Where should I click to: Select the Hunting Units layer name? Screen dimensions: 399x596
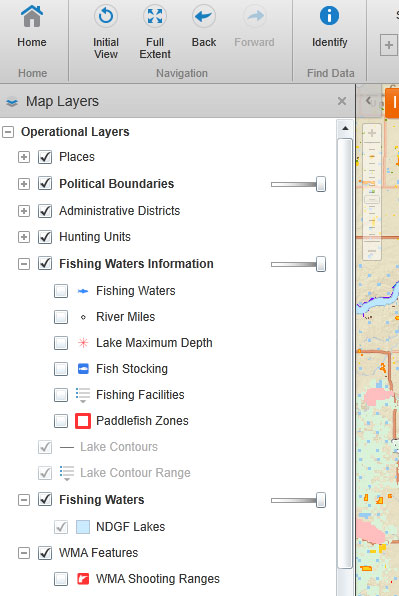click(95, 237)
